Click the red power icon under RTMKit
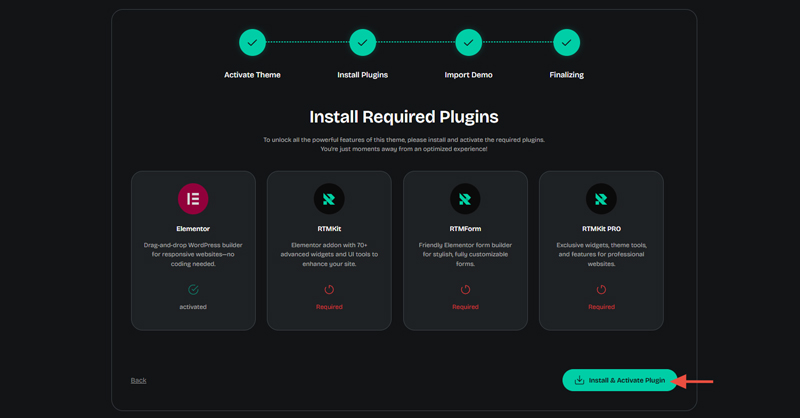 pos(329,289)
